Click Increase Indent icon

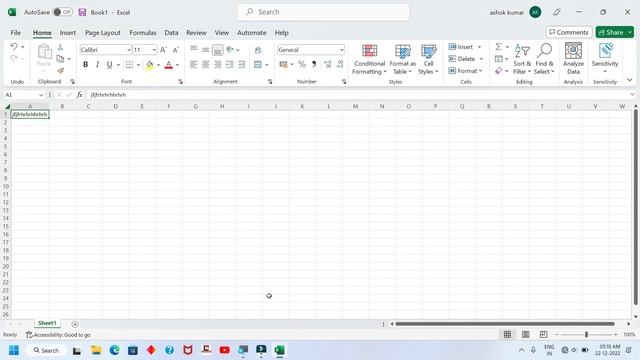[242, 64]
